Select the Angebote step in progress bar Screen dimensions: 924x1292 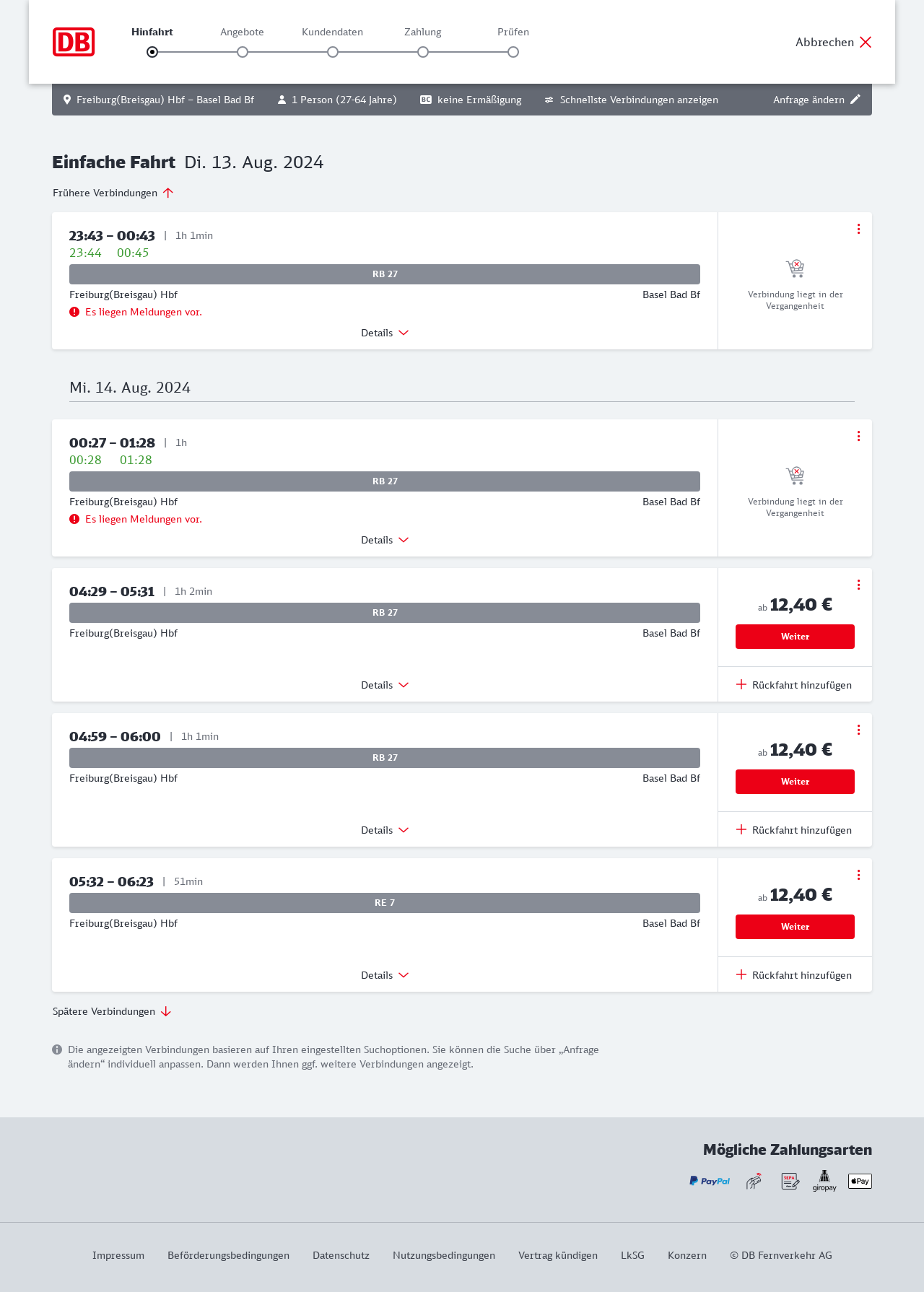pyautogui.click(x=243, y=52)
